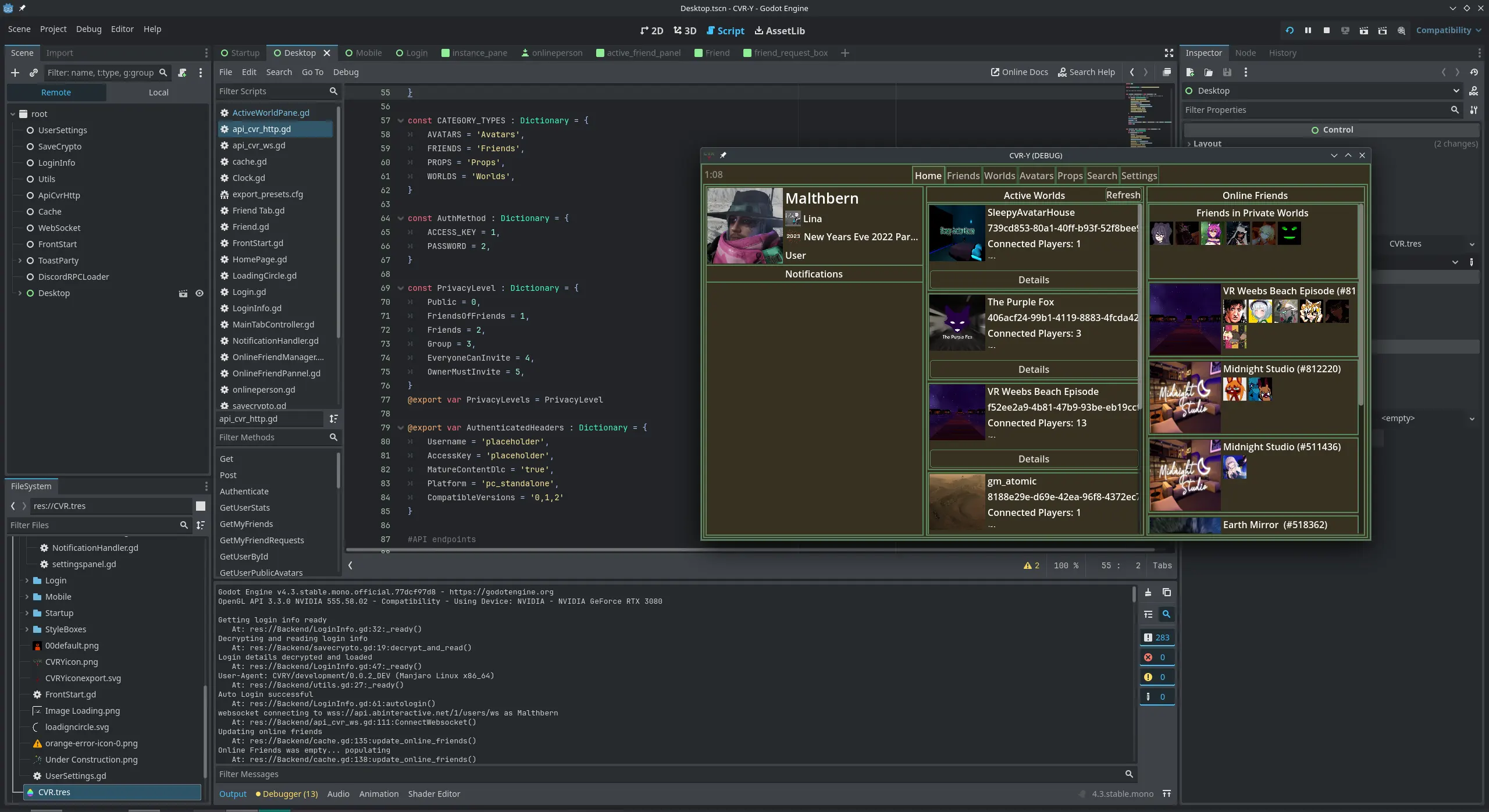Open documentation for Desktop object
The height and width of the screenshot is (812, 1489).
pyautogui.click(x=1474, y=91)
